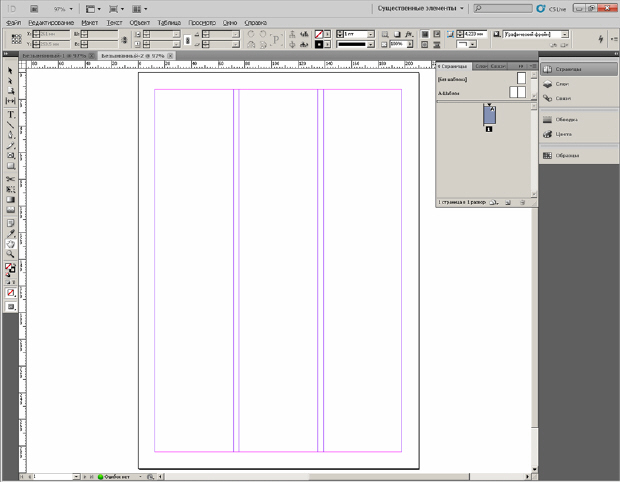Select the Zoom tool
The width and height of the screenshot is (620, 482).
(10, 254)
